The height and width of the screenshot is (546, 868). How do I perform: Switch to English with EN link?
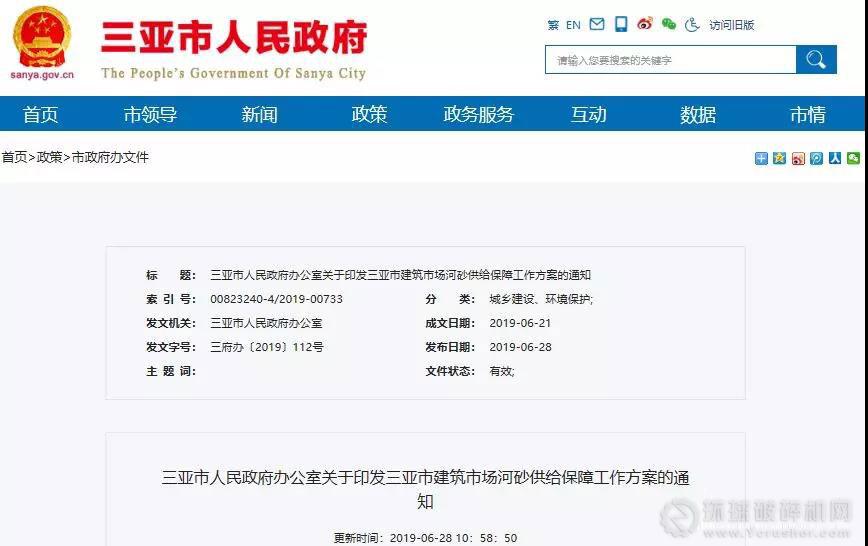573,25
